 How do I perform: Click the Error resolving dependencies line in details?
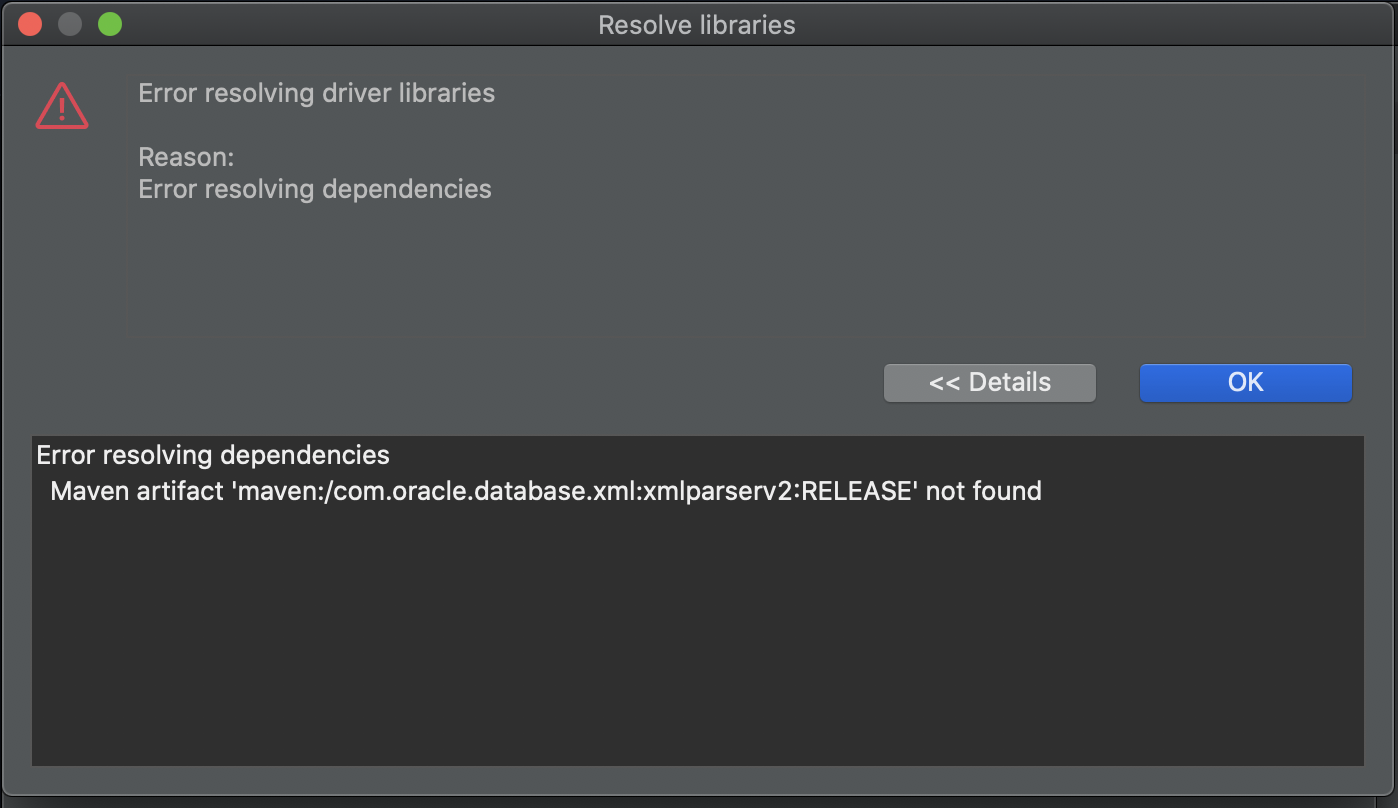pyautogui.click(x=213, y=455)
